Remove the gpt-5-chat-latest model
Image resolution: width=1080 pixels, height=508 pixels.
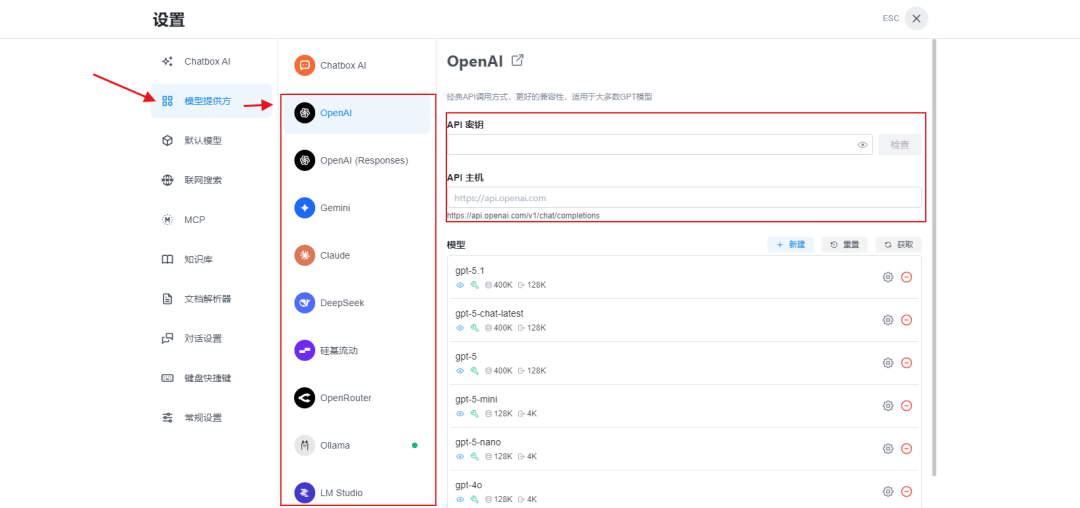click(906, 320)
